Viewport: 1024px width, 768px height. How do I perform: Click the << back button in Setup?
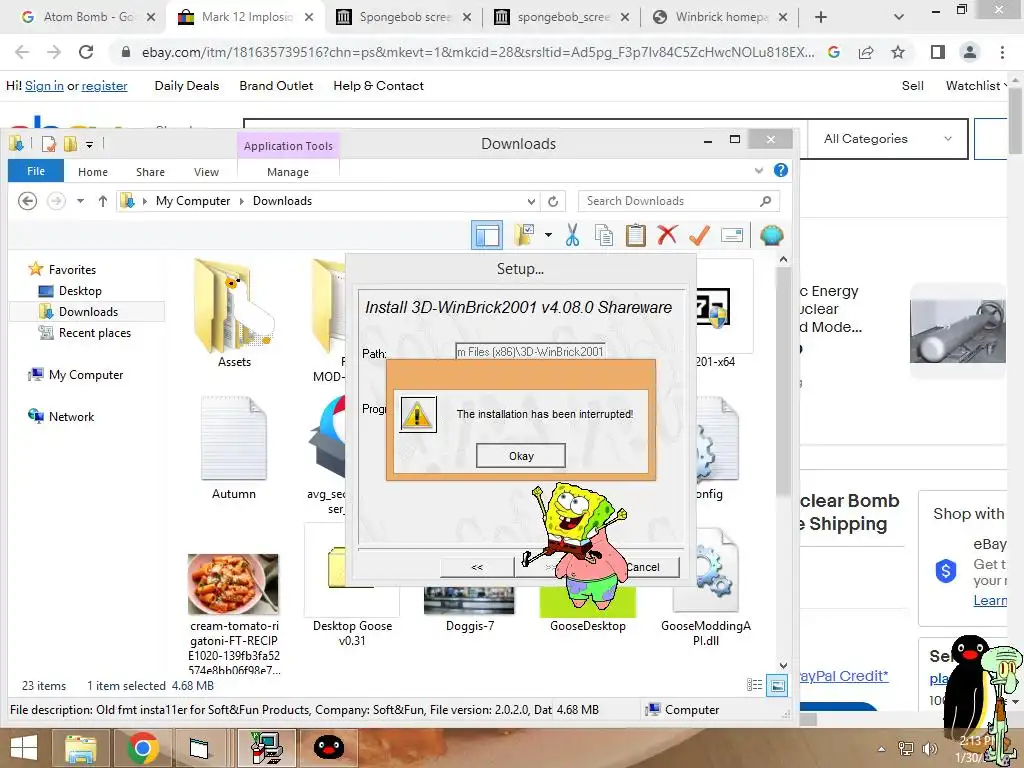click(477, 567)
